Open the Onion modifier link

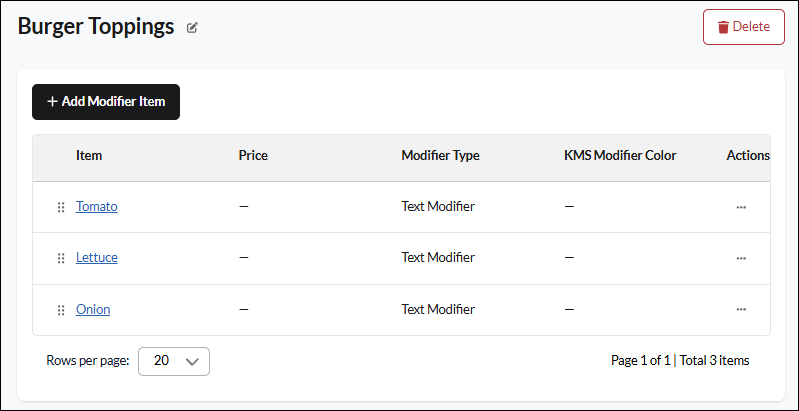[x=93, y=309]
